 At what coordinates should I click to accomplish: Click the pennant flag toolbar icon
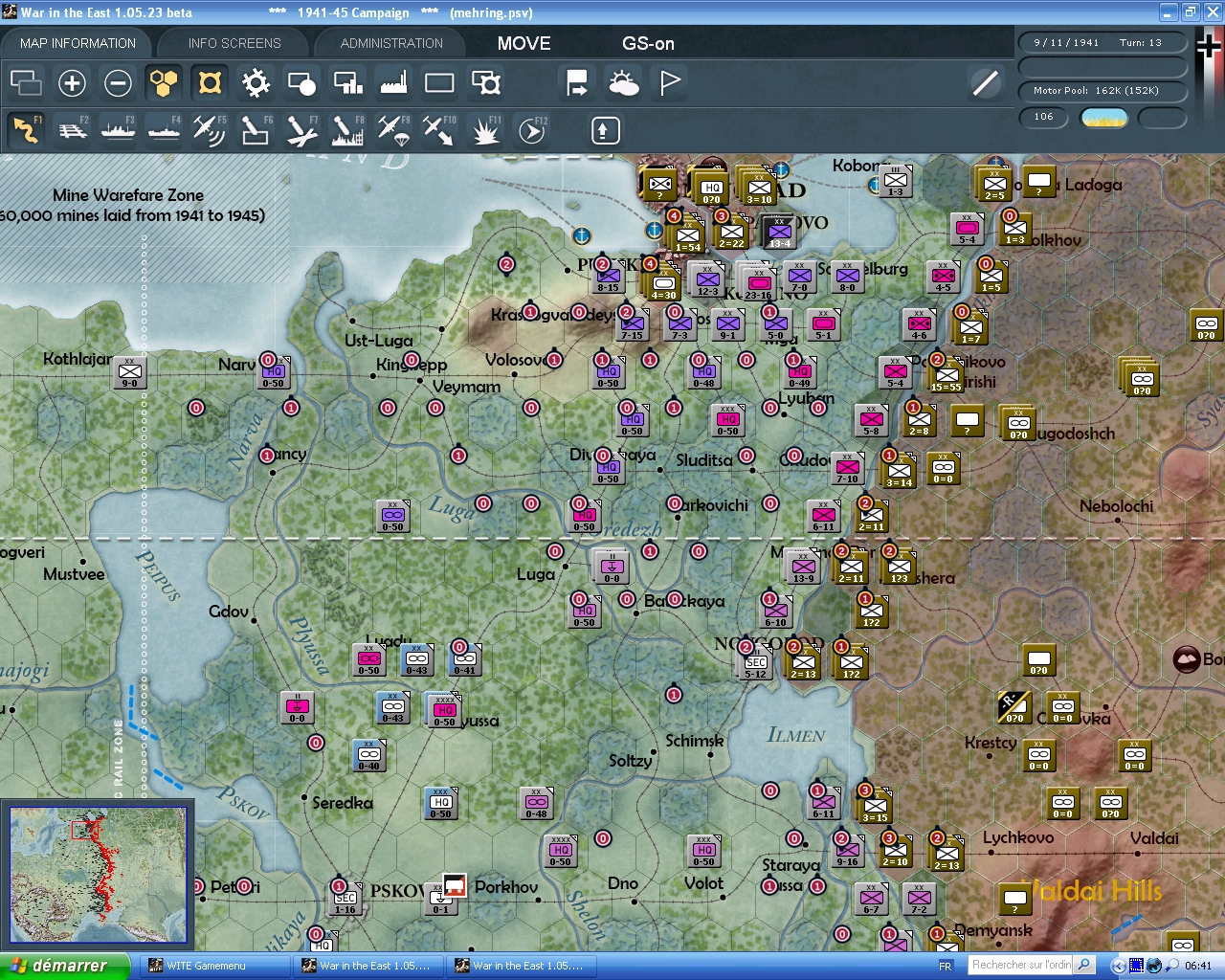670,83
